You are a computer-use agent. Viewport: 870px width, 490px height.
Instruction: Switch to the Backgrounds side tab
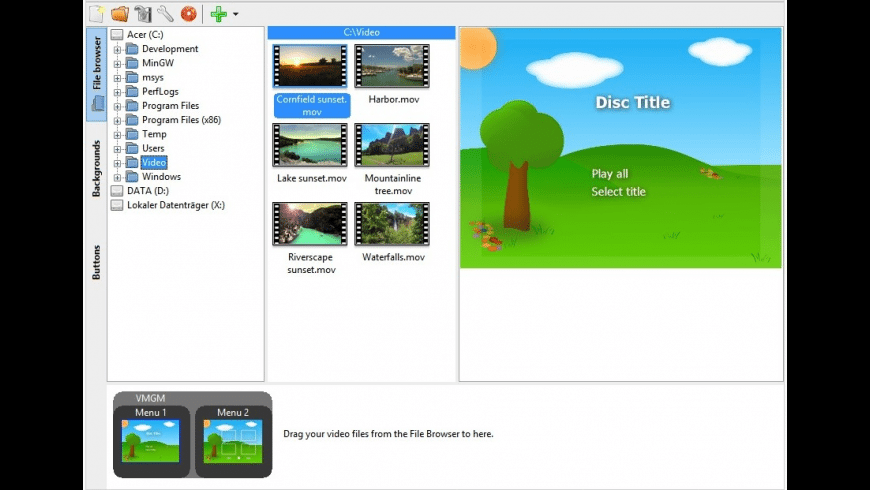(x=97, y=168)
